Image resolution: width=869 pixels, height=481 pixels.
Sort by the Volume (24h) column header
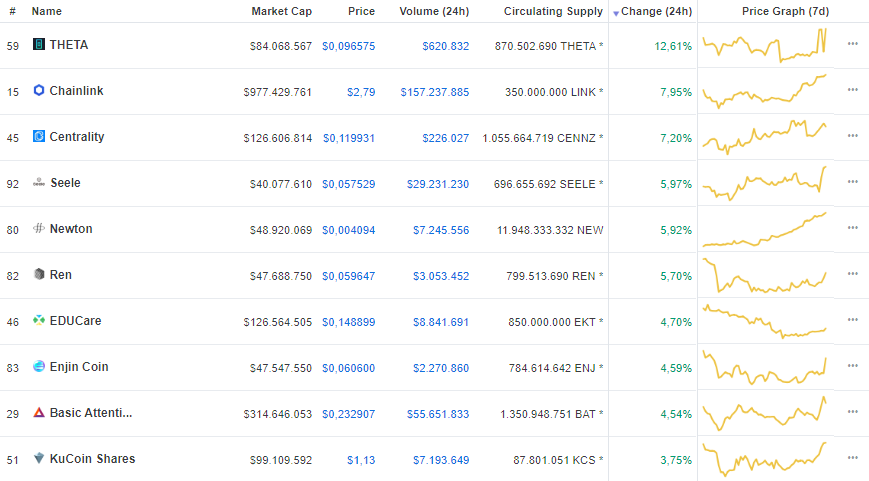(434, 11)
